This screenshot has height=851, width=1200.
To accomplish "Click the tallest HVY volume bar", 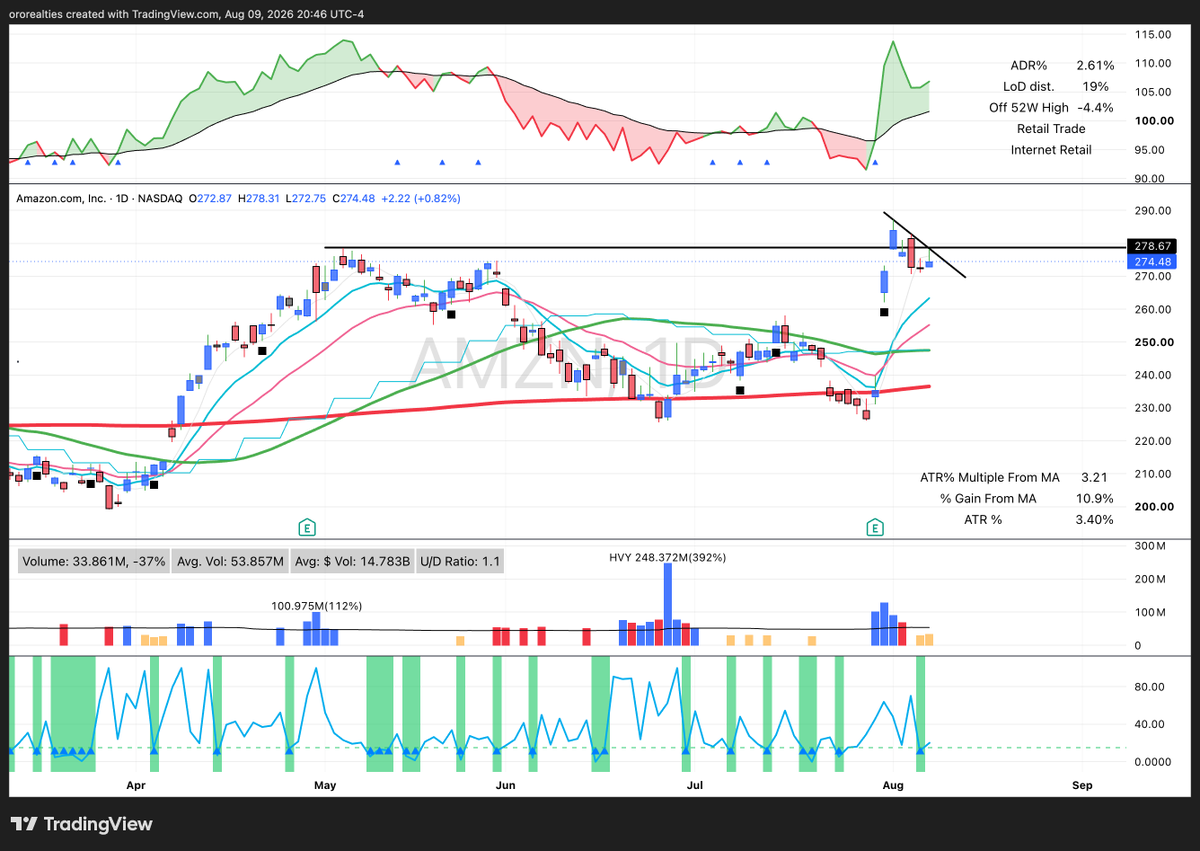I will tap(667, 605).
